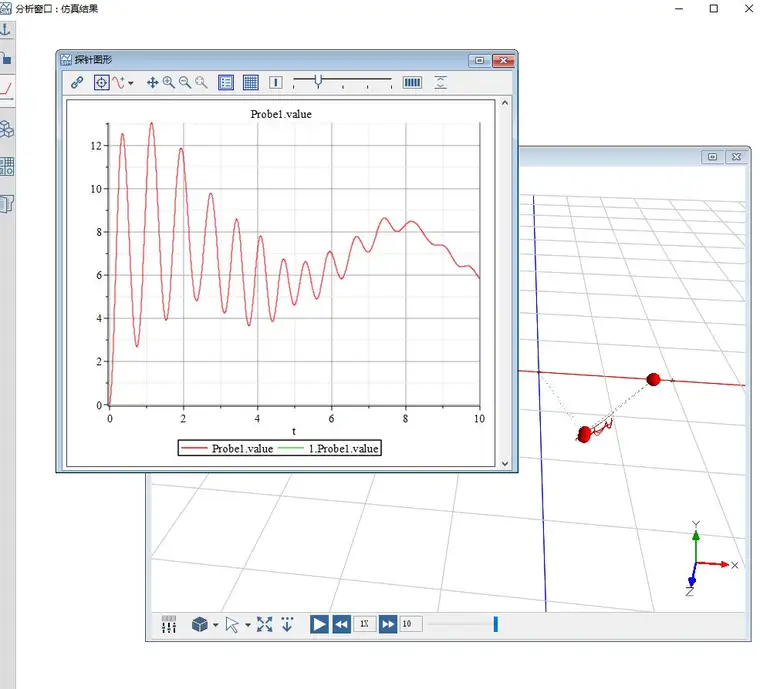Viewport: 760px width, 689px height.
Task: Click Probe1.value red legend entry
Action: click(x=227, y=449)
